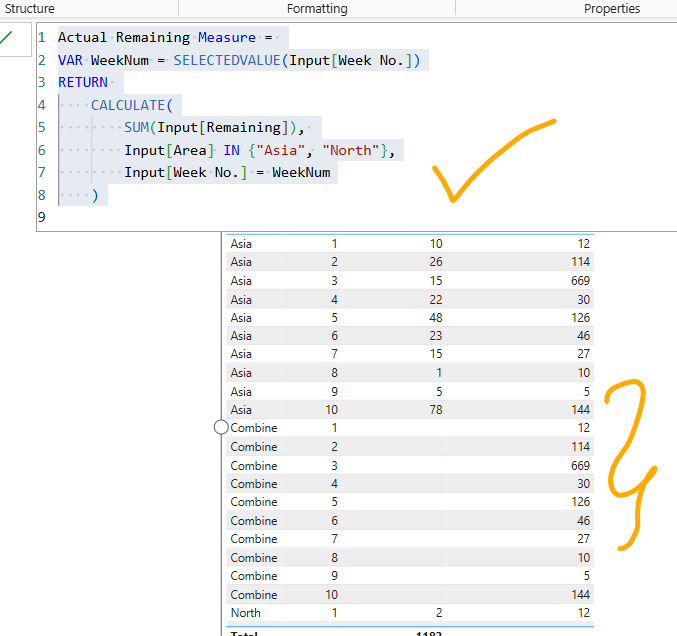Select value 26 in Asia week 2 row
The width and height of the screenshot is (677, 636).
click(436, 262)
